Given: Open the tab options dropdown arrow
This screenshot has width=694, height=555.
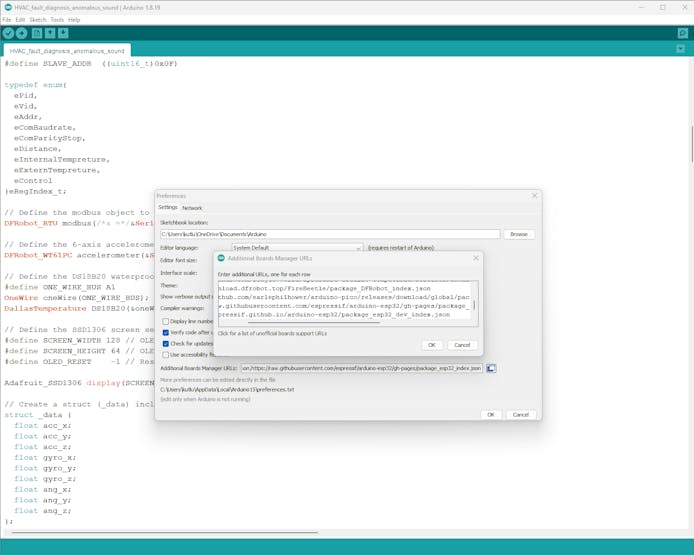Looking at the screenshot, I should pos(682,50).
